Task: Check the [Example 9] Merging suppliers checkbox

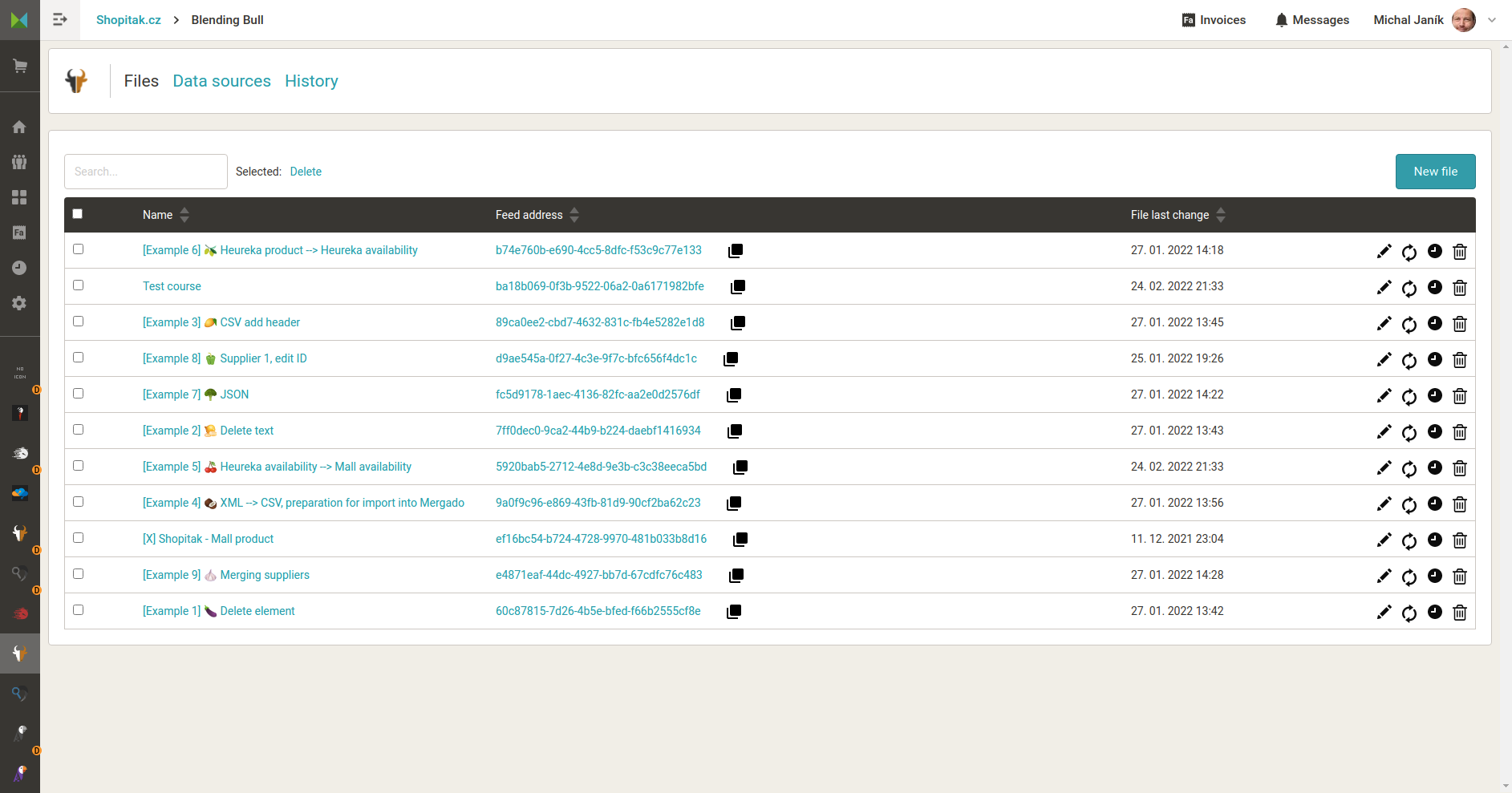Action: coord(78,574)
